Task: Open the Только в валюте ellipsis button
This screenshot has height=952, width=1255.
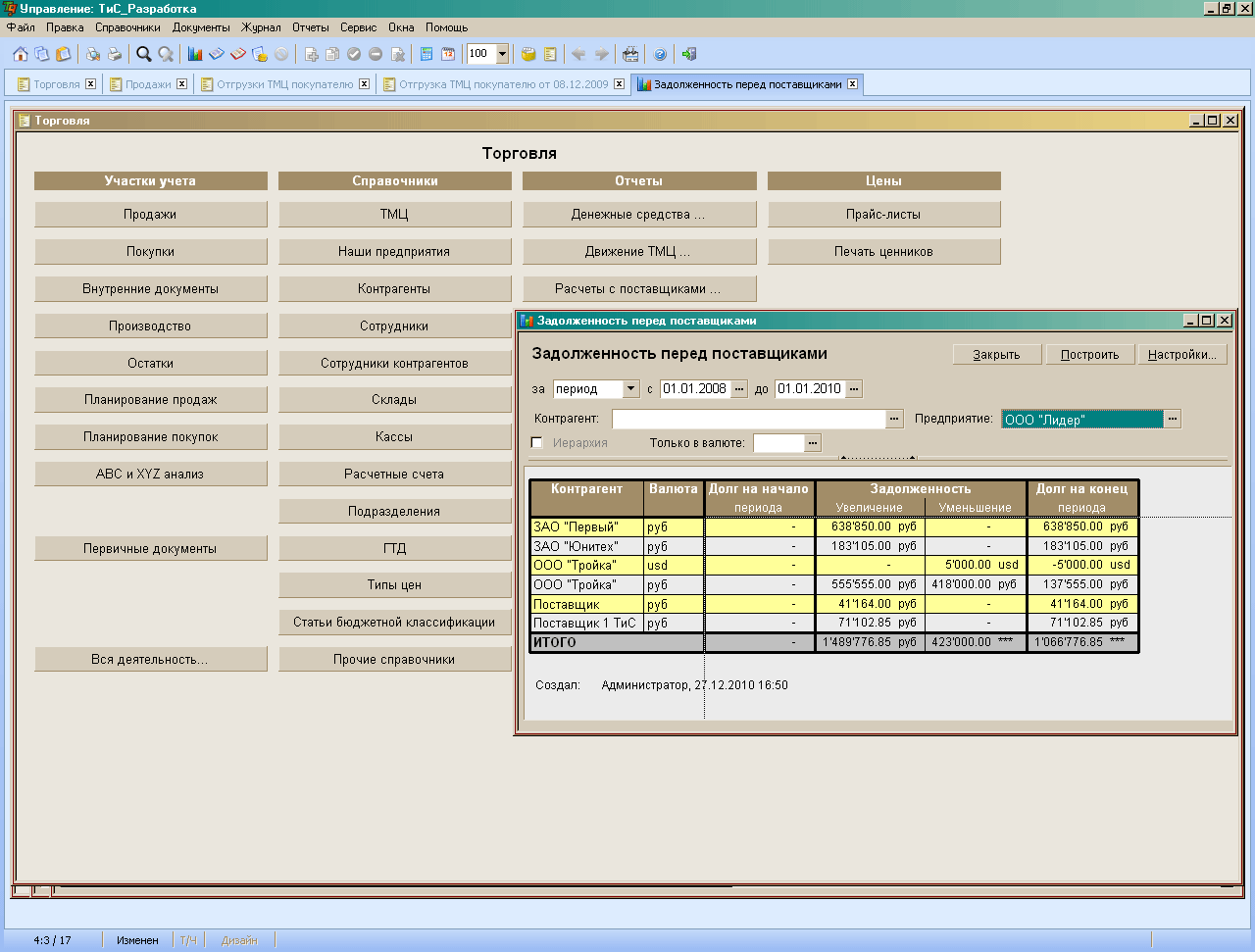Action: click(x=813, y=443)
